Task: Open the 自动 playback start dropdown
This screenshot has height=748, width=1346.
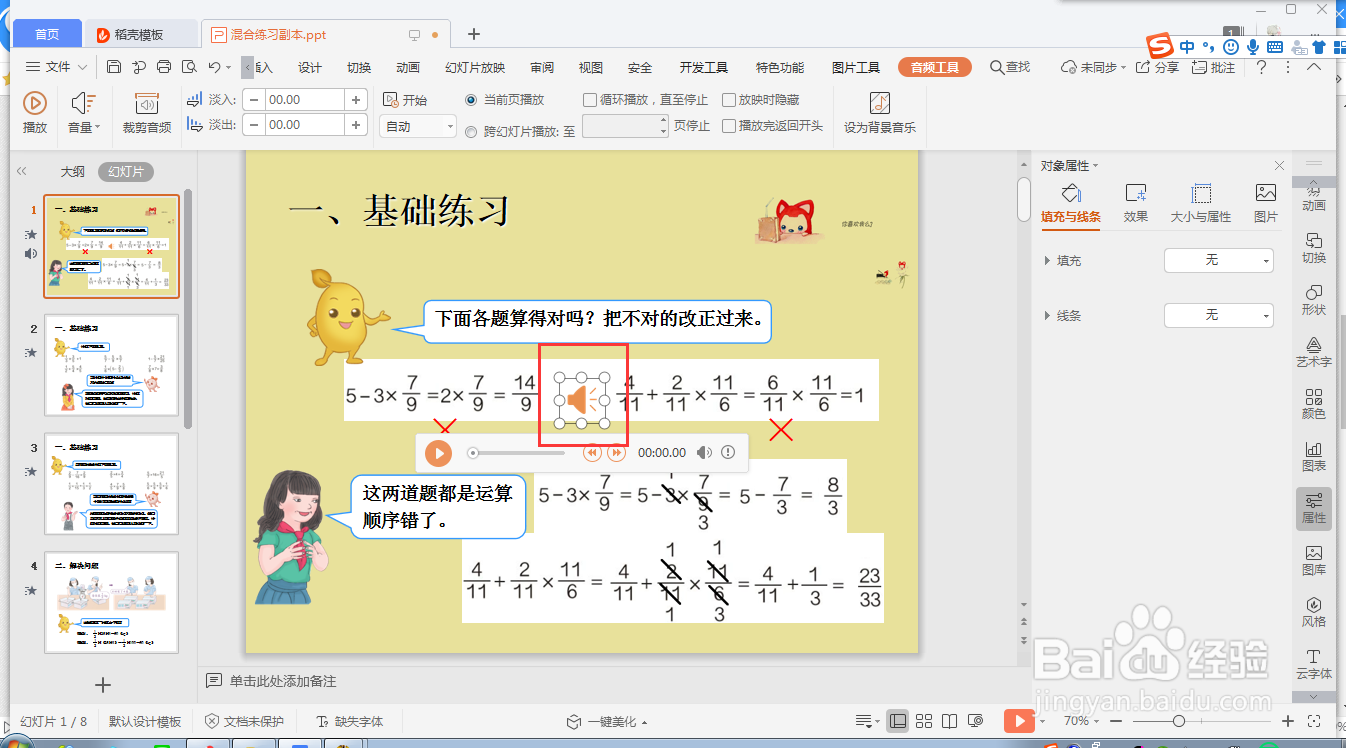Action: [x=417, y=124]
